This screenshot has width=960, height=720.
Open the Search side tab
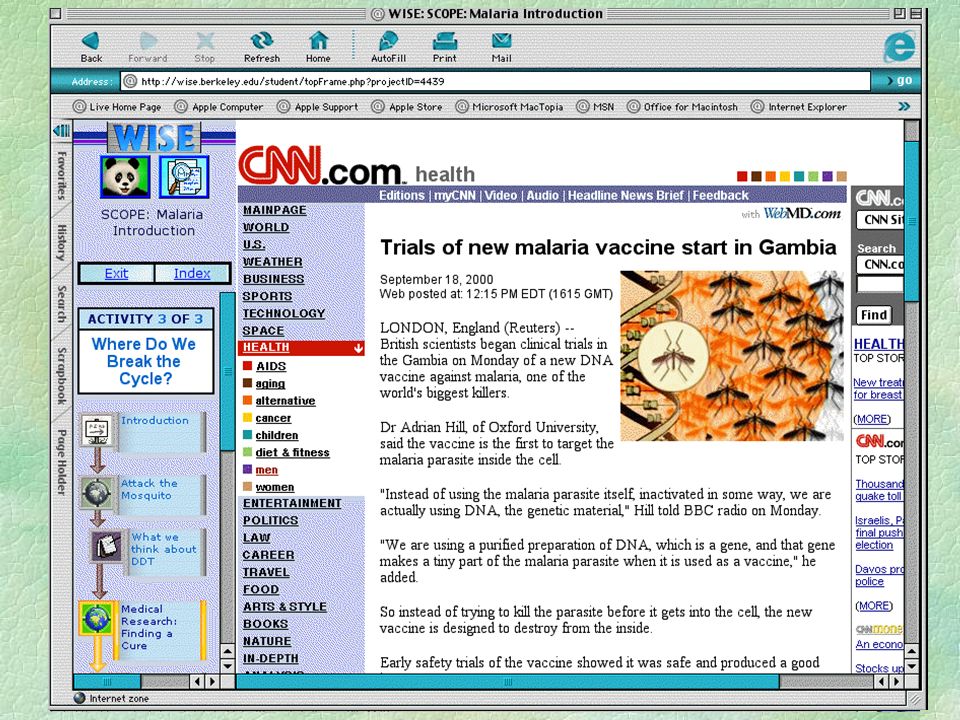point(62,304)
